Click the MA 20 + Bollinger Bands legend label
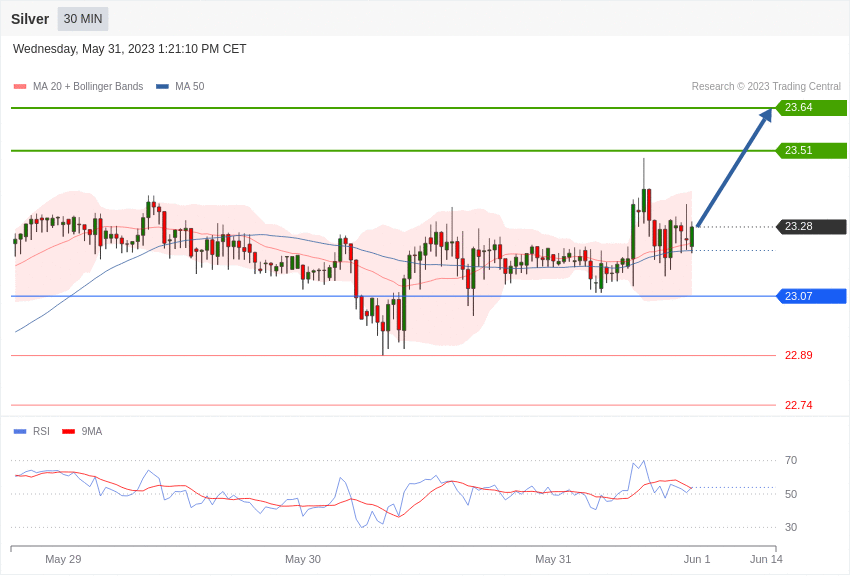This screenshot has height=576, width=850. tap(88, 87)
